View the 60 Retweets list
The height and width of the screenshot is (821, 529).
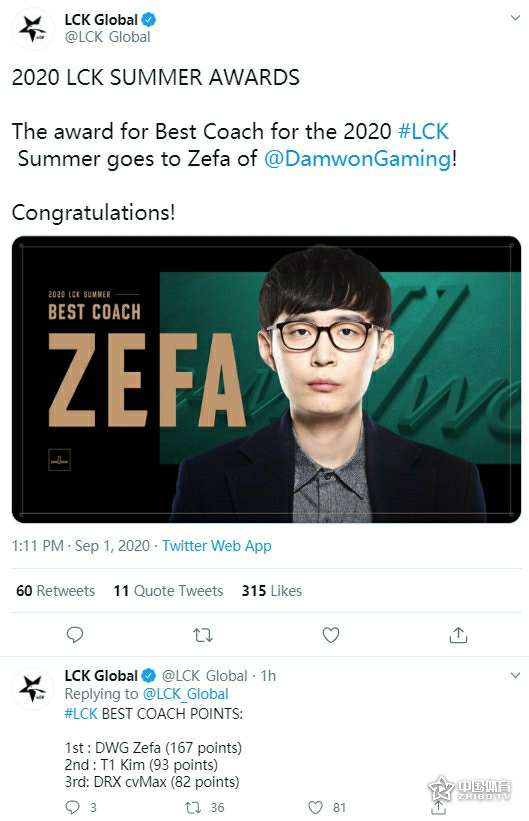click(x=56, y=591)
